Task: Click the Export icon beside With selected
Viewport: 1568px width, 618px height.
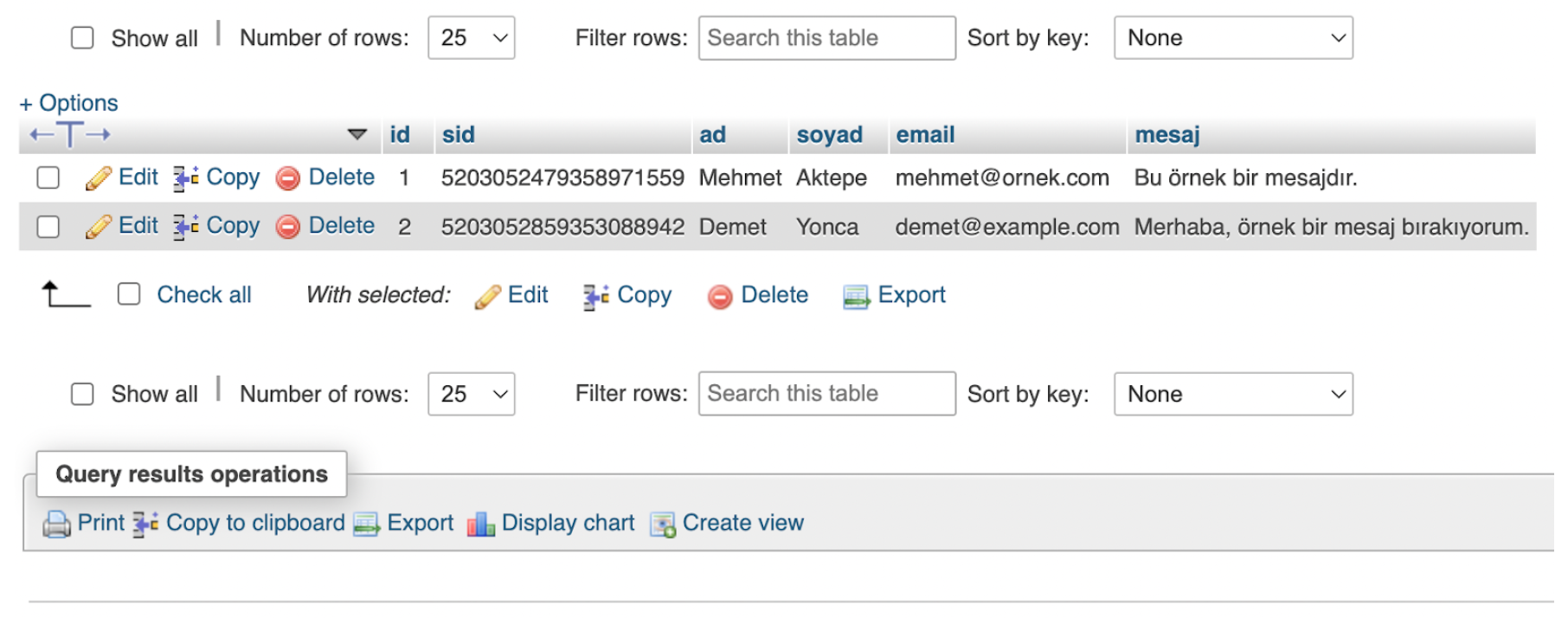Action: pos(856,297)
